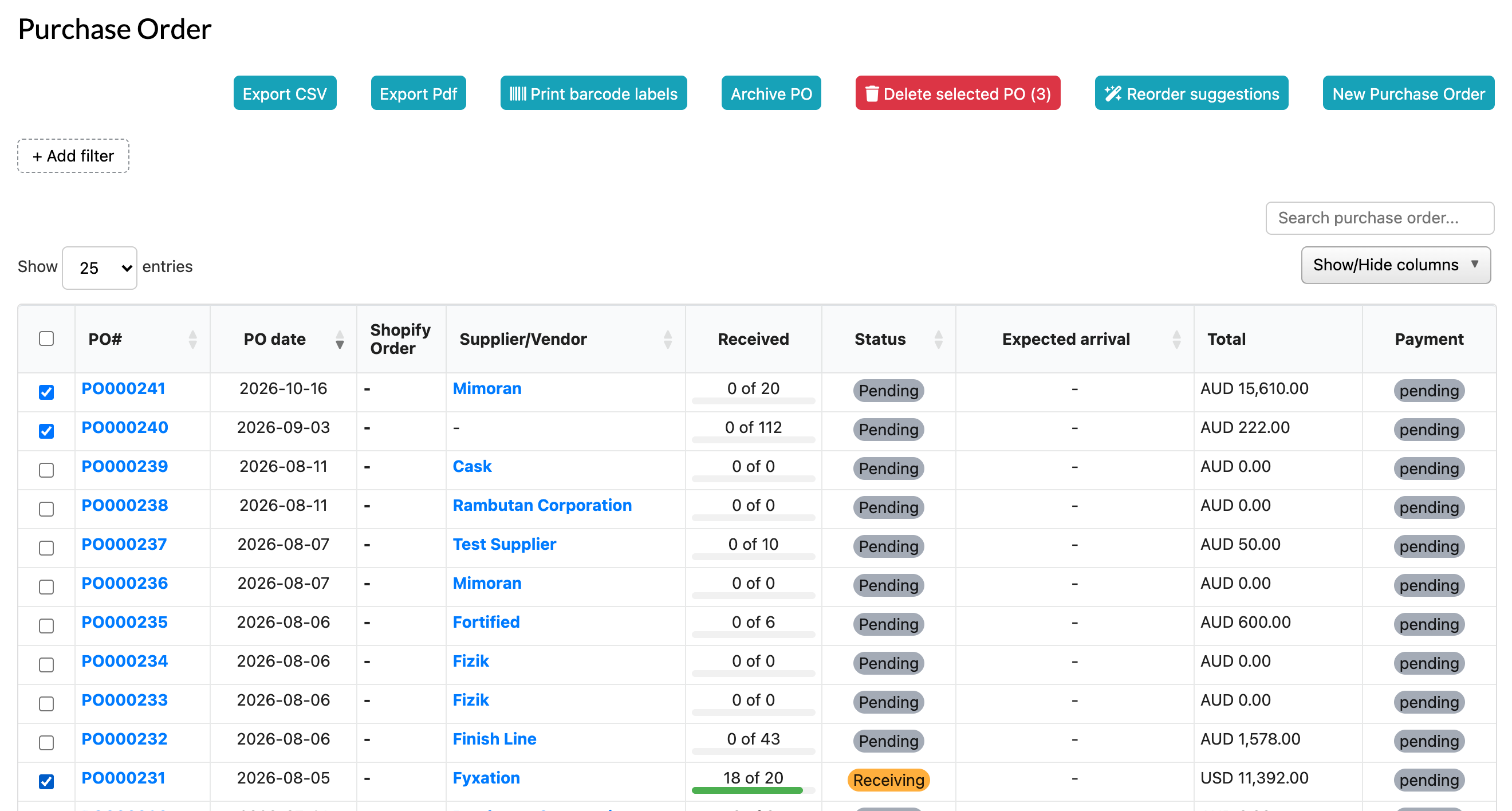Add a new filter
The image size is (1512, 811).
pyautogui.click(x=73, y=156)
